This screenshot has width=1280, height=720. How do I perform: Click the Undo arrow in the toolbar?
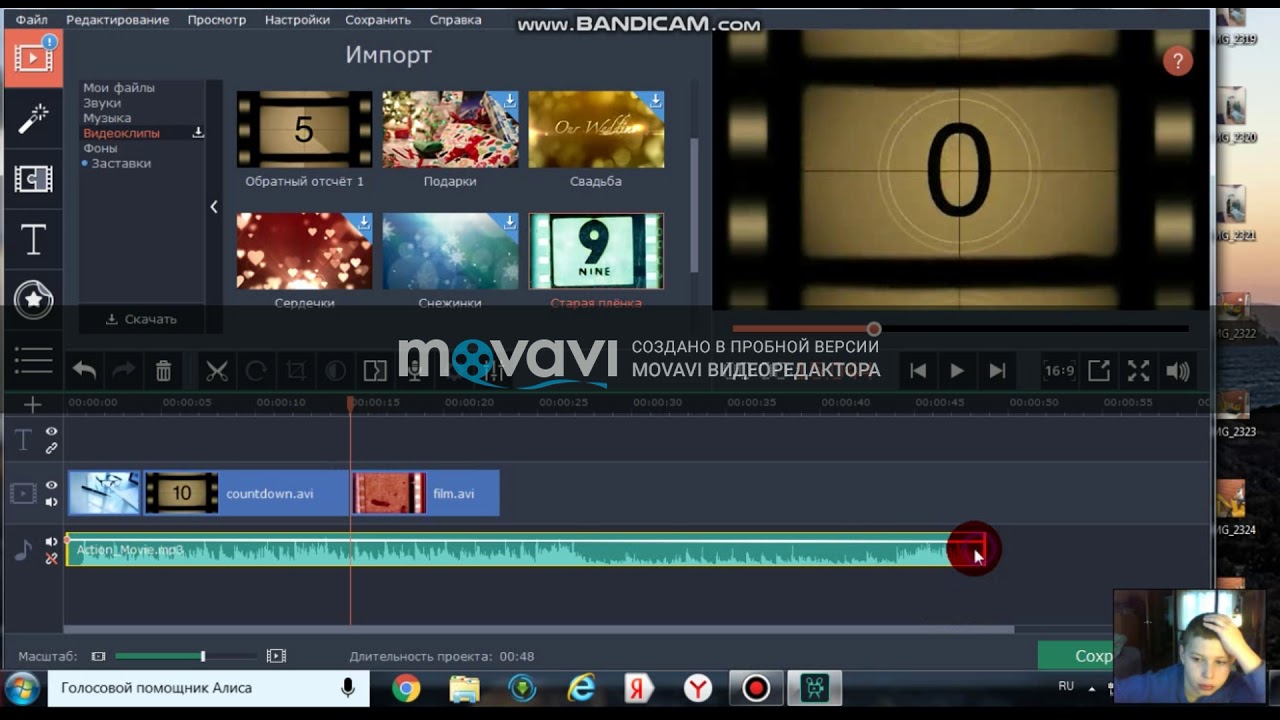[x=84, y=371]
